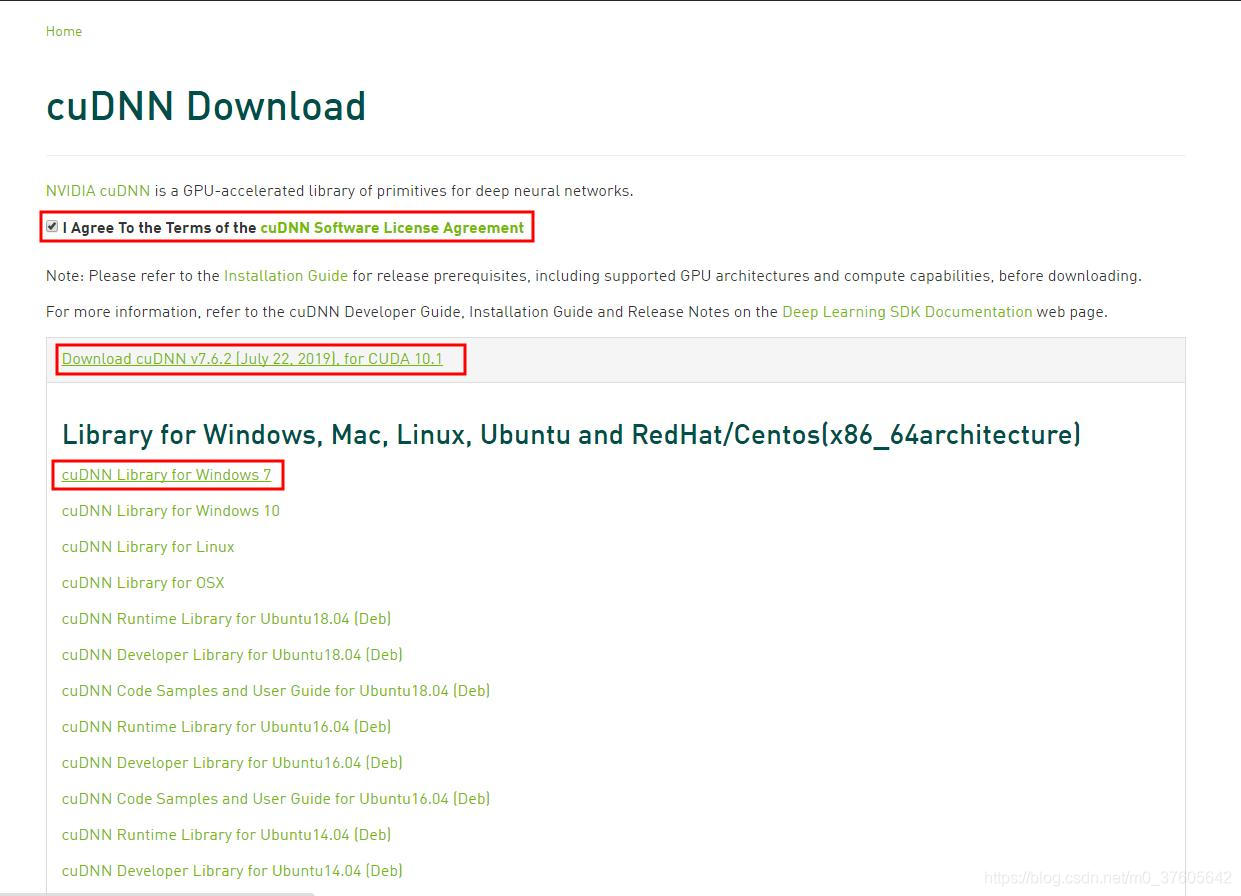1241x896 pixels.
Task: Get cuDNN Runtime Library for Ubuntu14.04
Action: 226,834
